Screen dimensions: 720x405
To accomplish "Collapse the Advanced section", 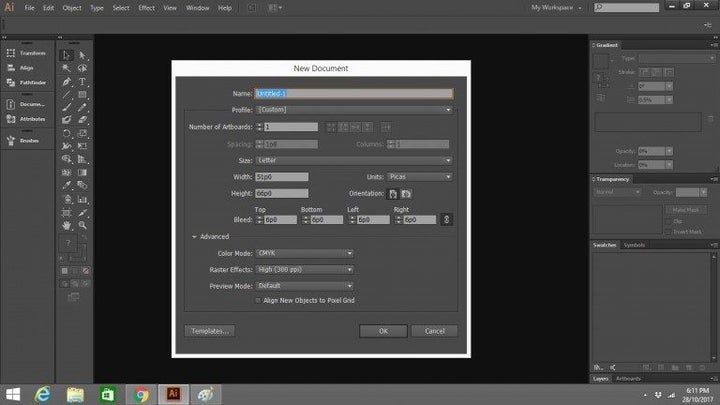I will coord(194,237).
